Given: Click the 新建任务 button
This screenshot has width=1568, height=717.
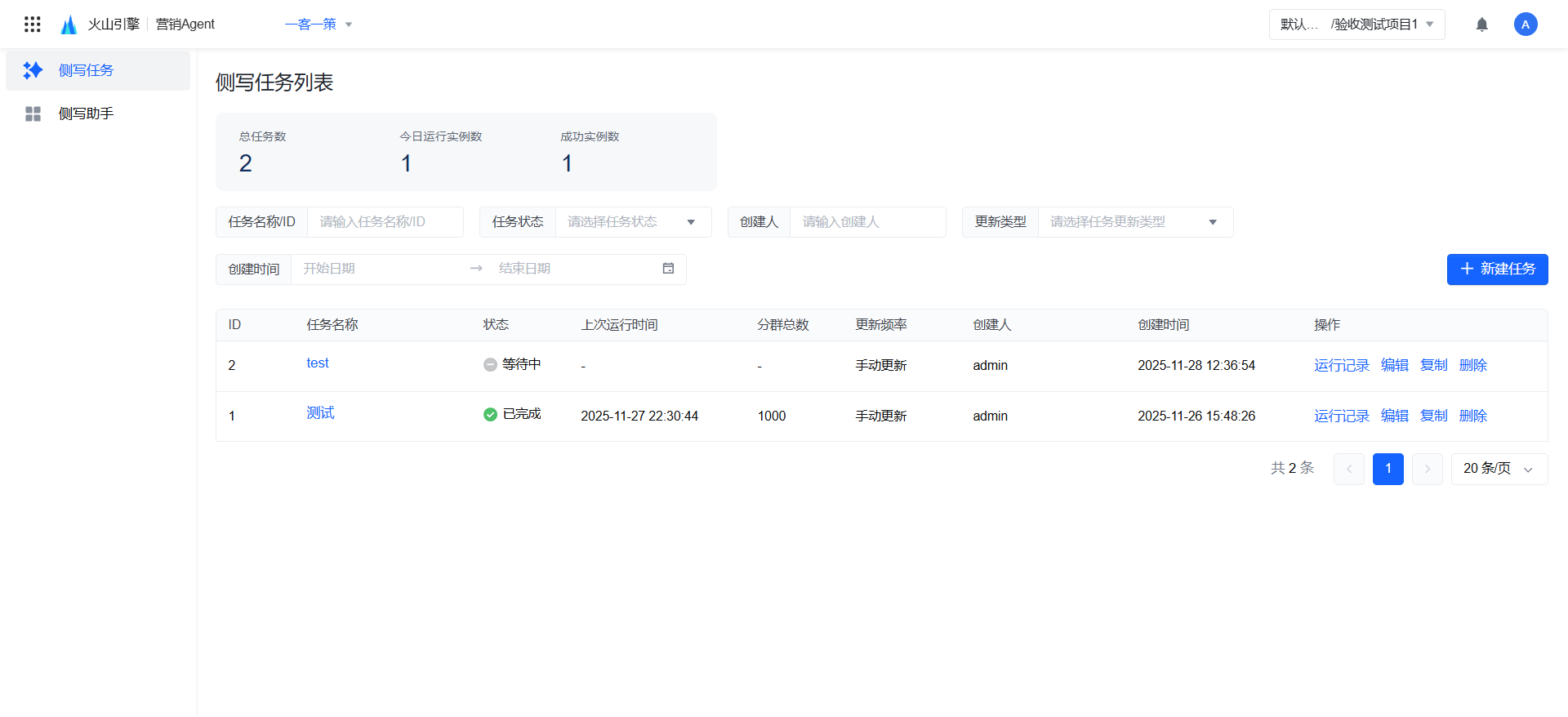Looking at the screenshot, I should [1497, 269].
